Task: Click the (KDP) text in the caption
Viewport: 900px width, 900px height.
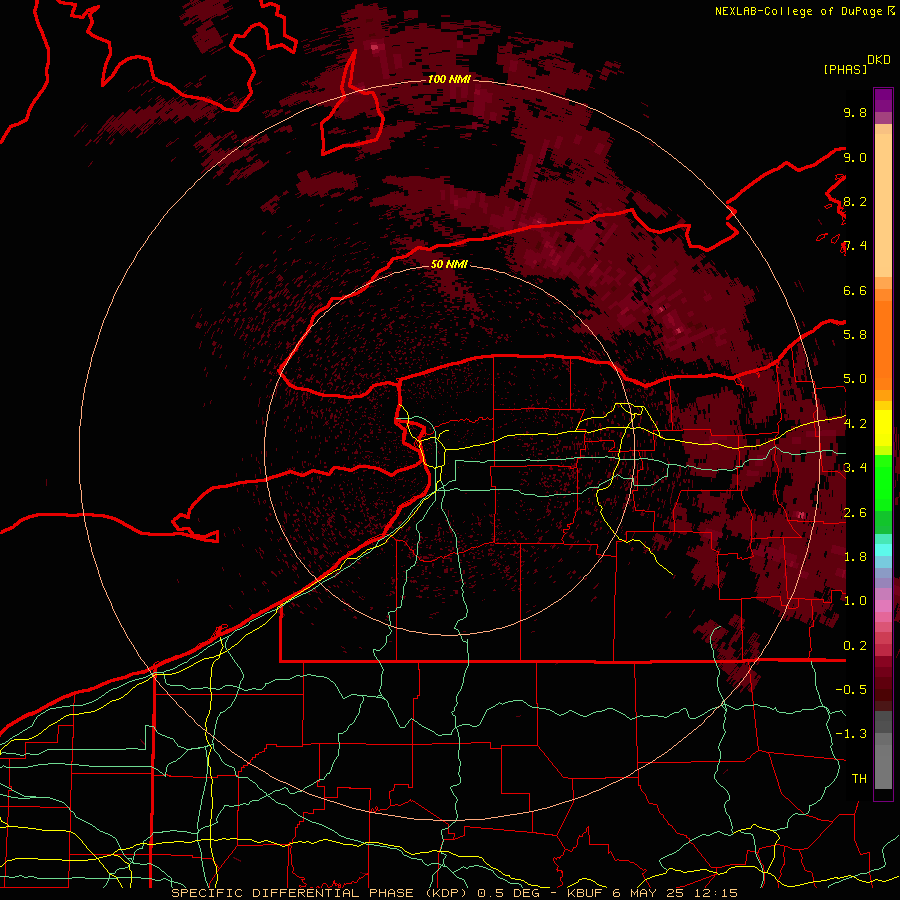Action: pos(445,893)
